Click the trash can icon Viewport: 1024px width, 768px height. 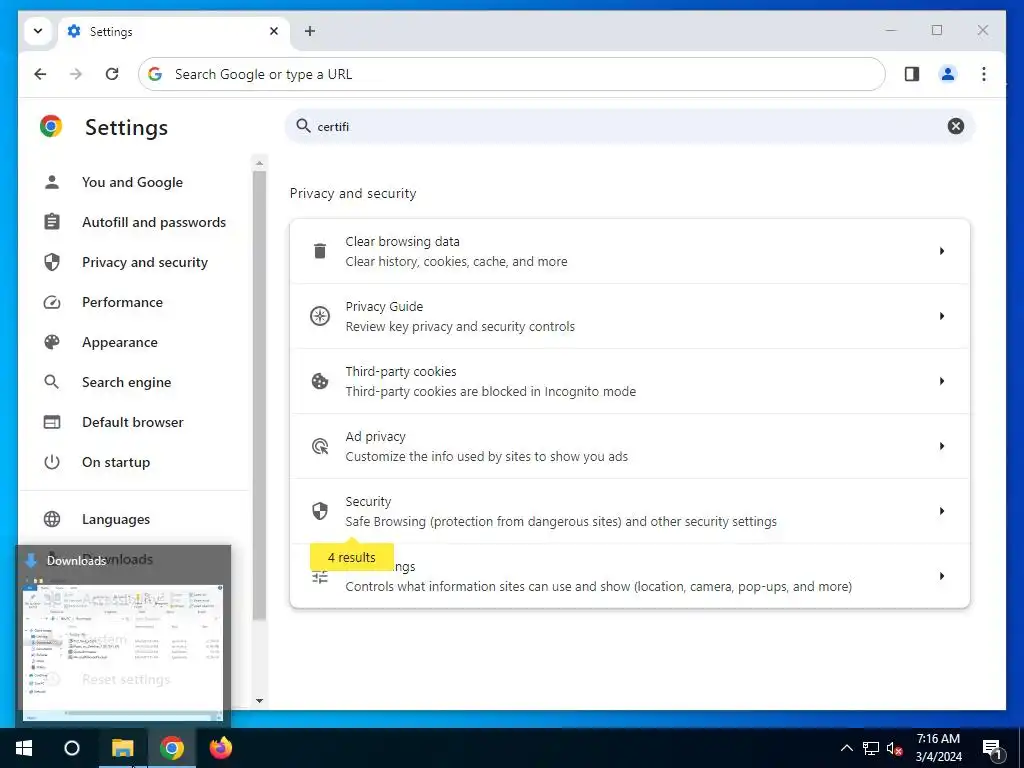tap(320, 251)
